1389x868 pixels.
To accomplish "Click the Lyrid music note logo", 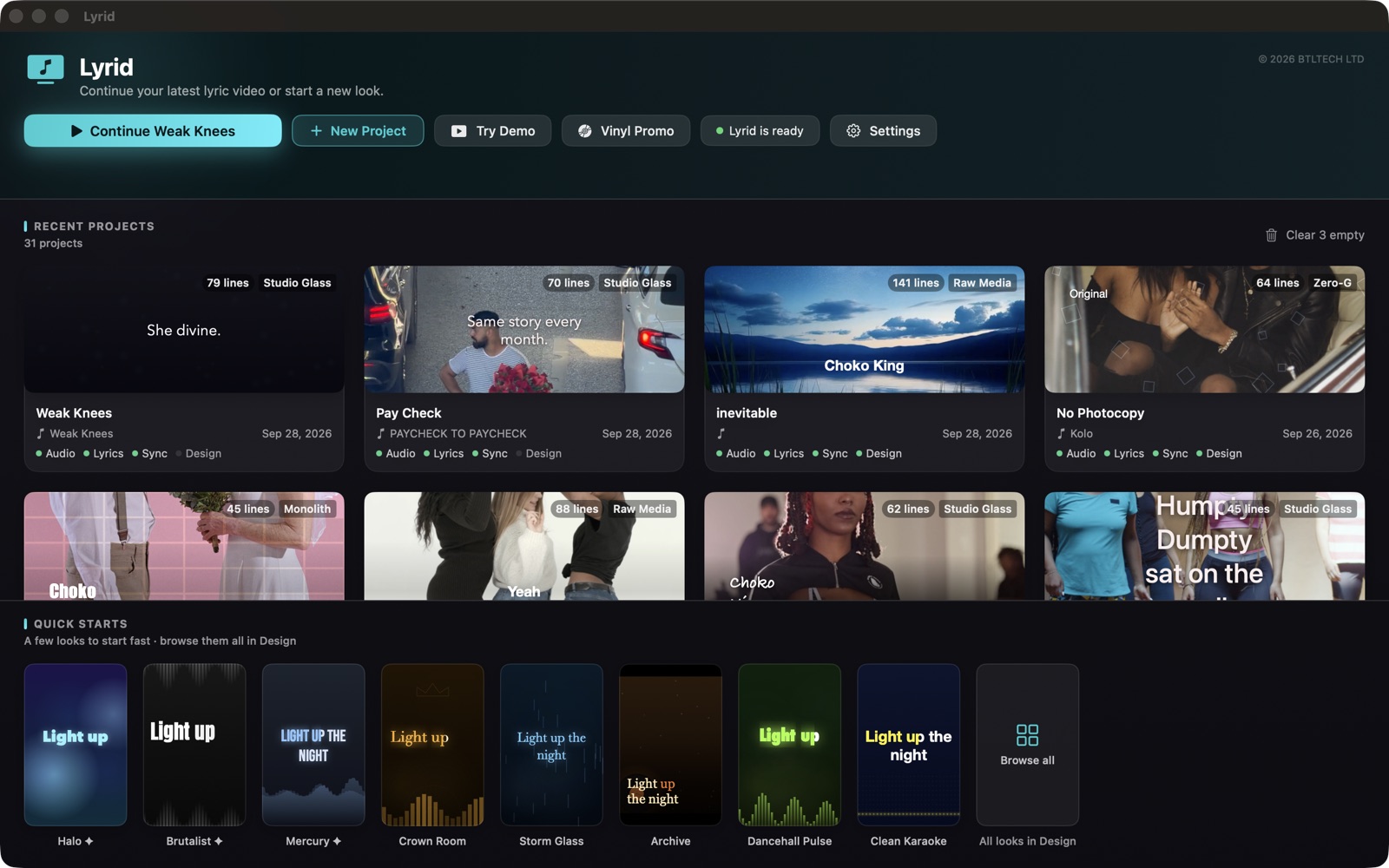I will point(46,69).
